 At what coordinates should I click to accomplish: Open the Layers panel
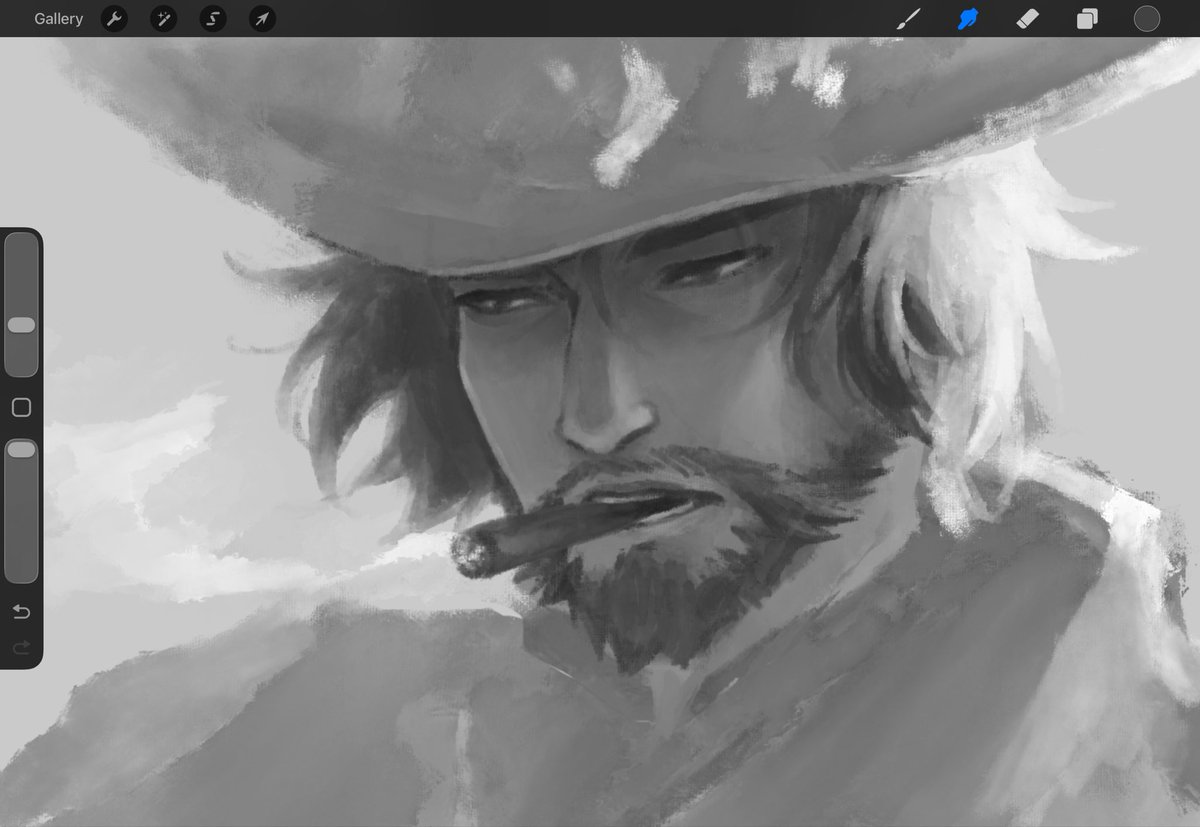click(1087, 19)
